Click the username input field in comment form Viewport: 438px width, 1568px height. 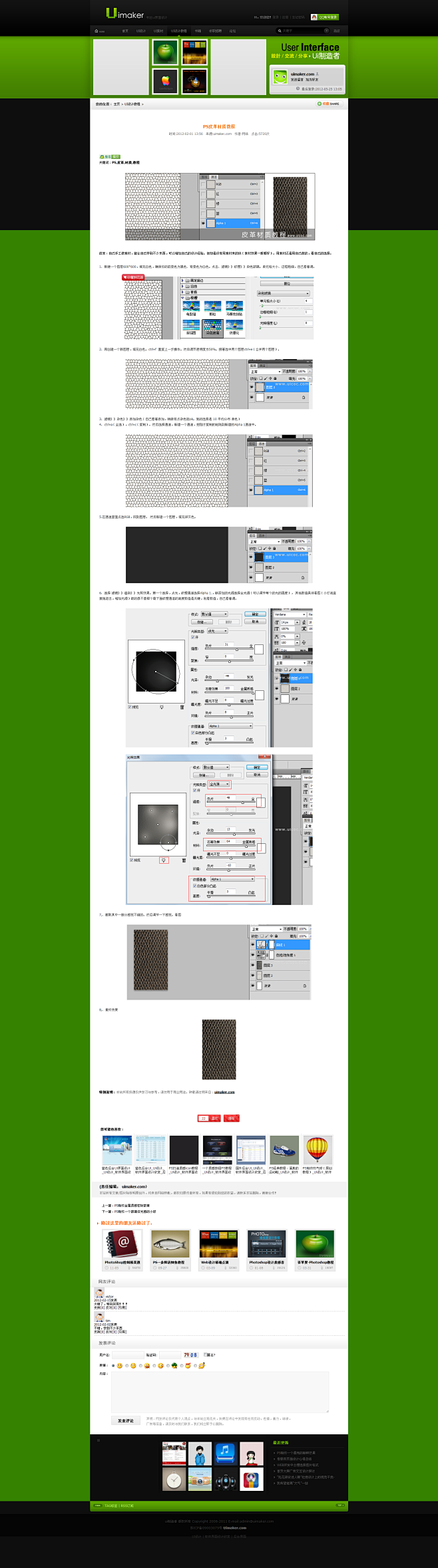pos(127,1355)
